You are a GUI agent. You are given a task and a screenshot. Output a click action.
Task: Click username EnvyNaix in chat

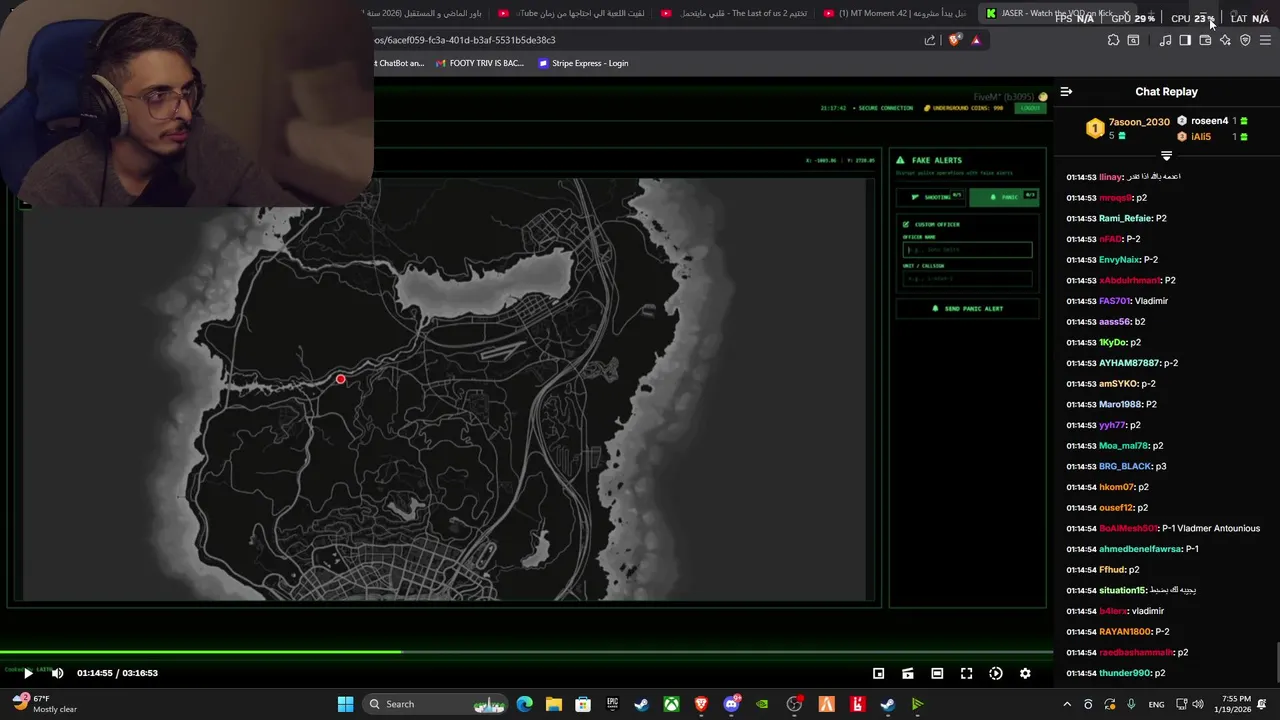[x=1119, y=260]
